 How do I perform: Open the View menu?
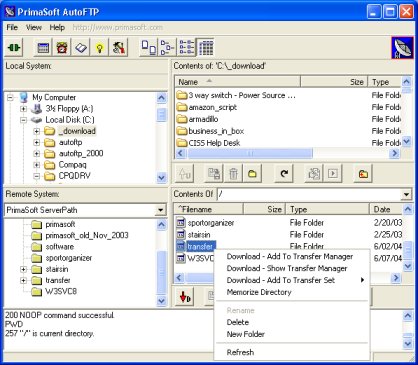coord(34,27)
